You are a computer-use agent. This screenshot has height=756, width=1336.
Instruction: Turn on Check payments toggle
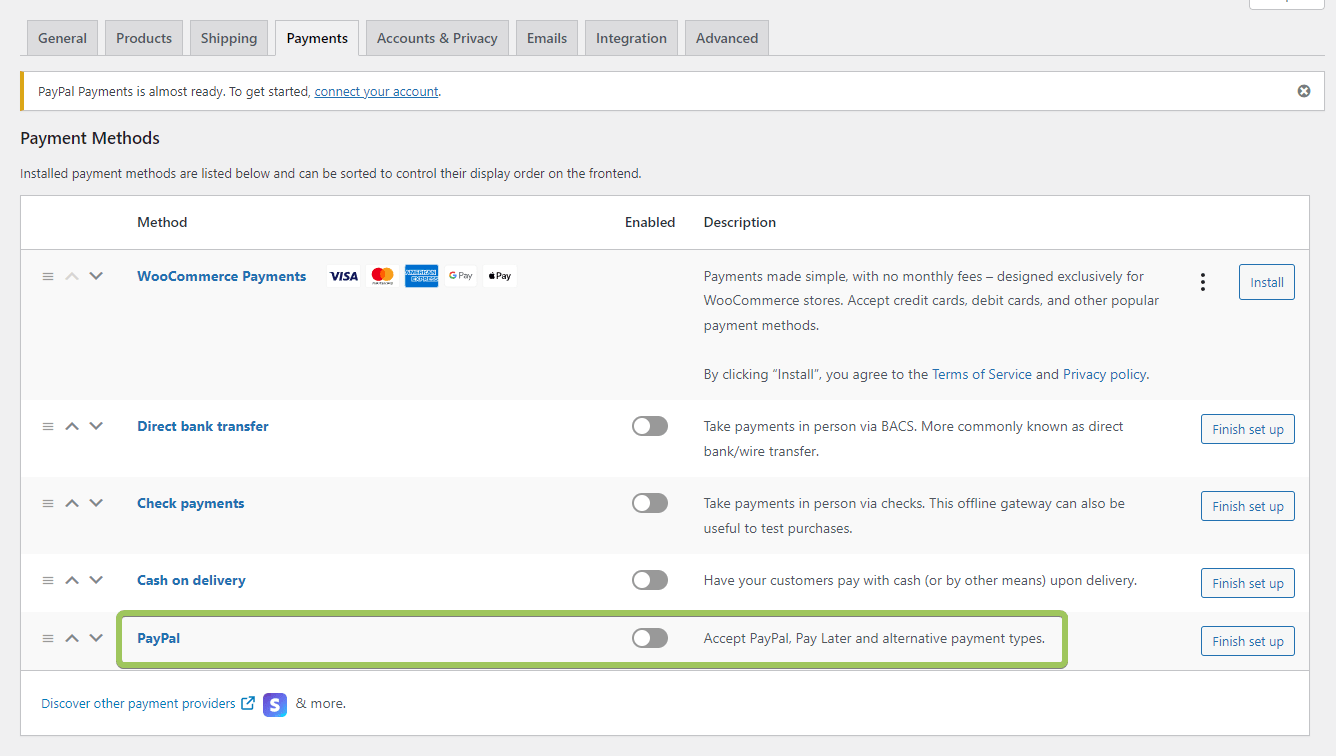pos(649,503)
